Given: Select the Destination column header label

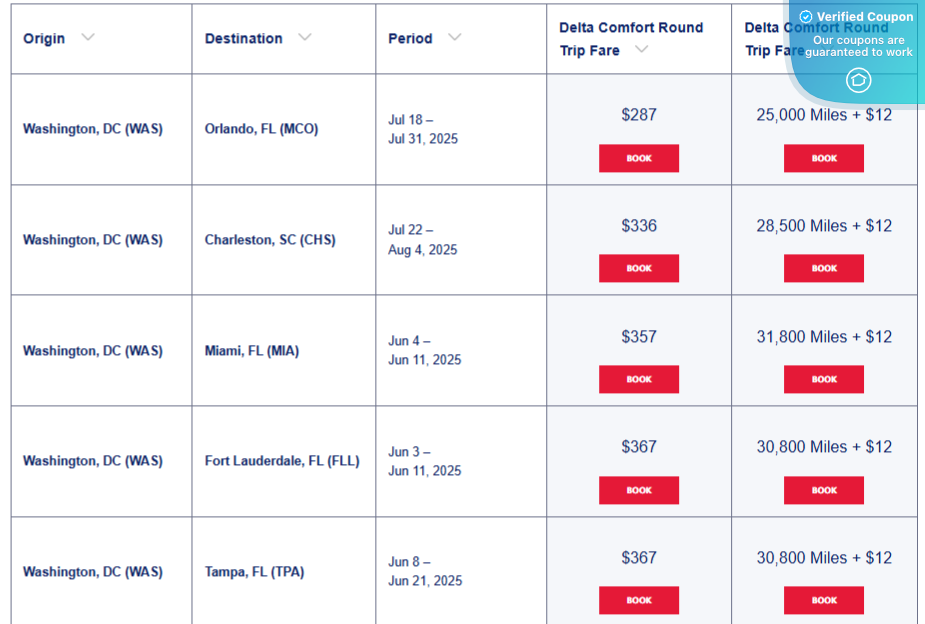Looking at the screenshot, I should (243, 38).
